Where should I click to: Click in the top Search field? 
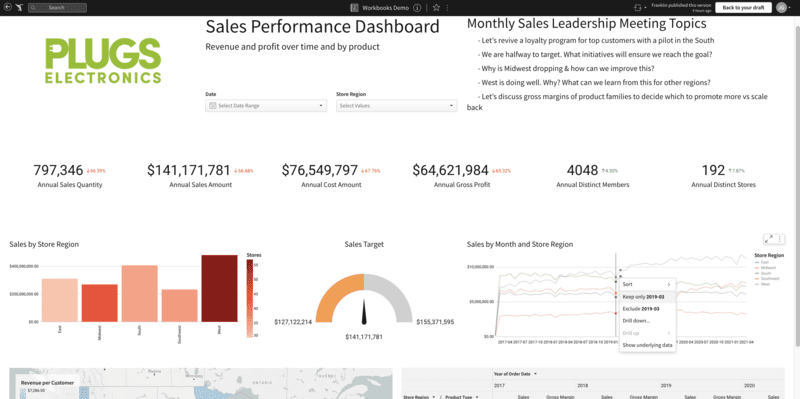pyautogui.click(x=57, y=8)
